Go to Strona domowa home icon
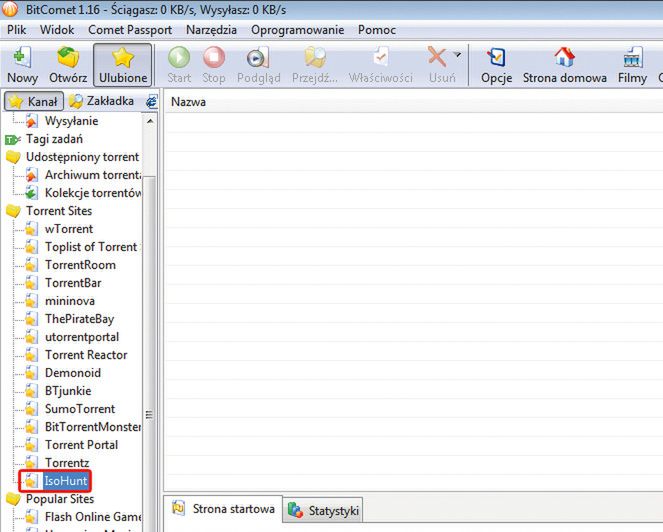Image resolution: width=663 pixels, height=532 pixels. coord(564,58)
